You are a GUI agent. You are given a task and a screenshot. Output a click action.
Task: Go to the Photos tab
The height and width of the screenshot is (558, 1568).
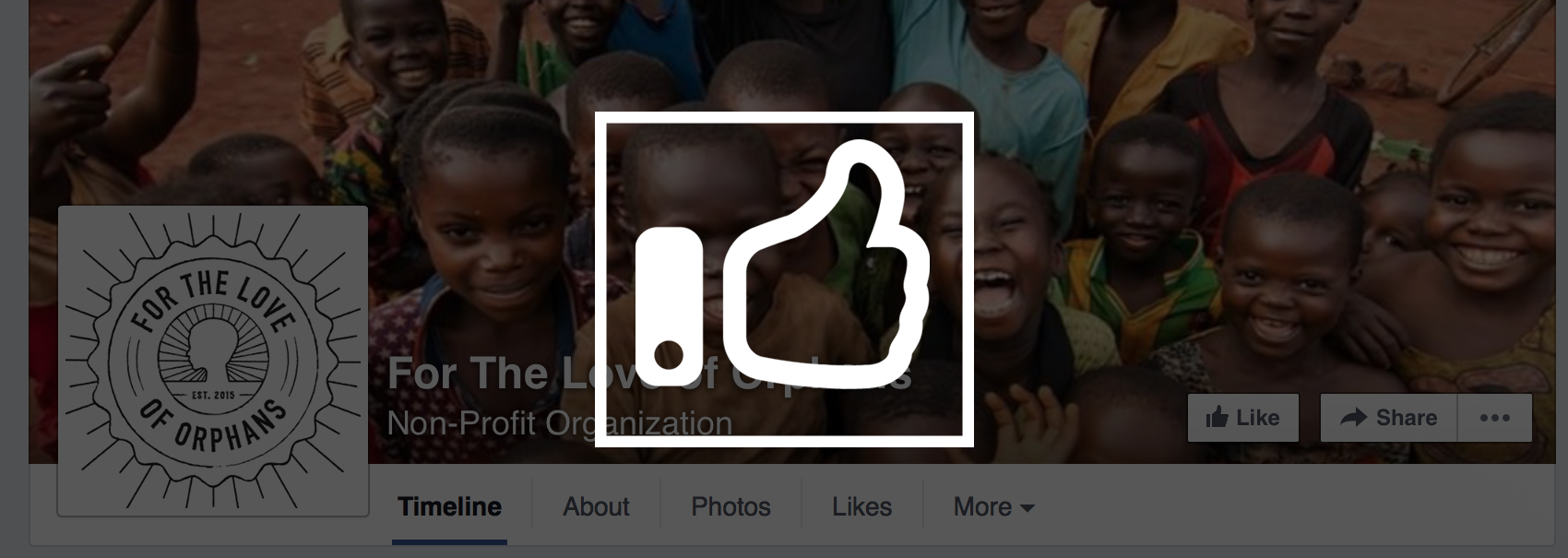pos(731,506)
